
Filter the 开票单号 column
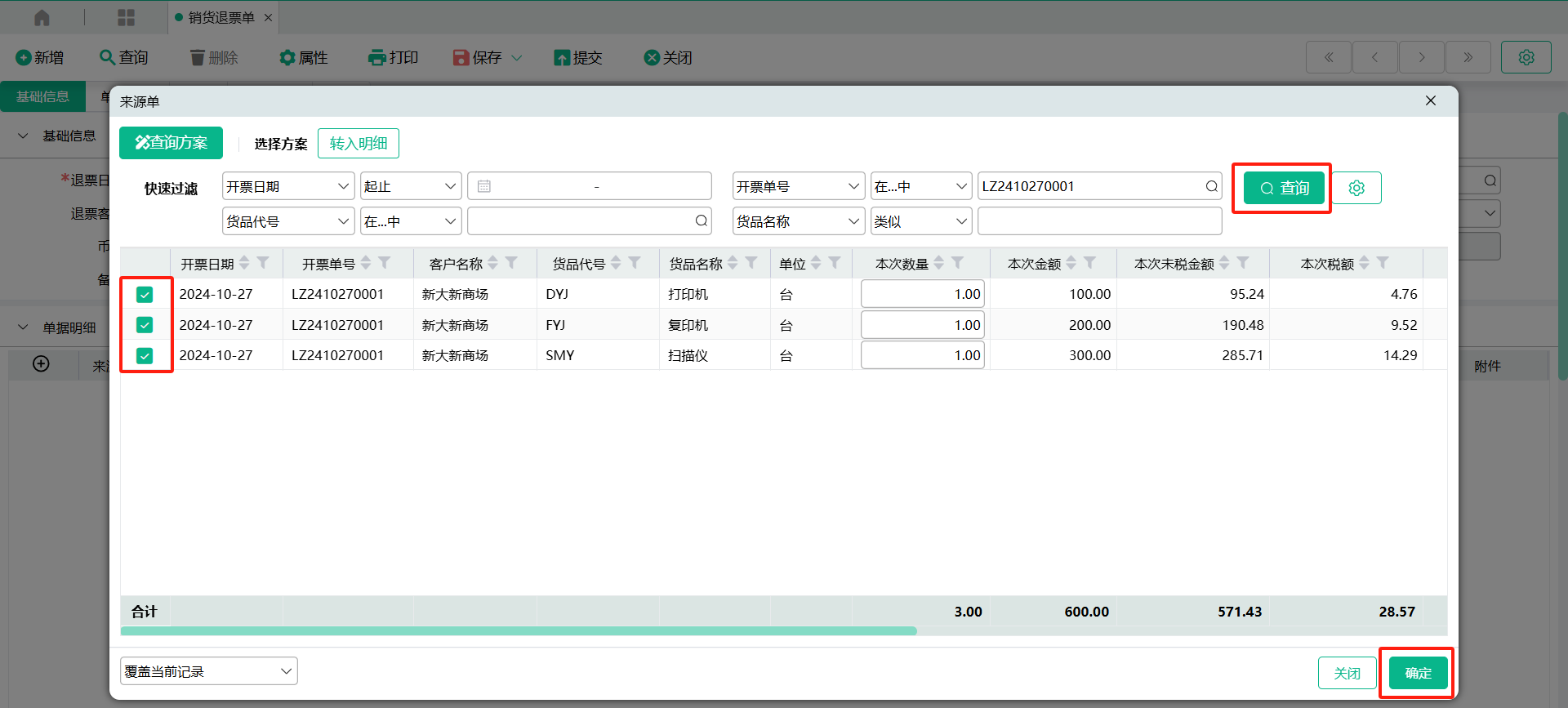[x=385, y=263]
